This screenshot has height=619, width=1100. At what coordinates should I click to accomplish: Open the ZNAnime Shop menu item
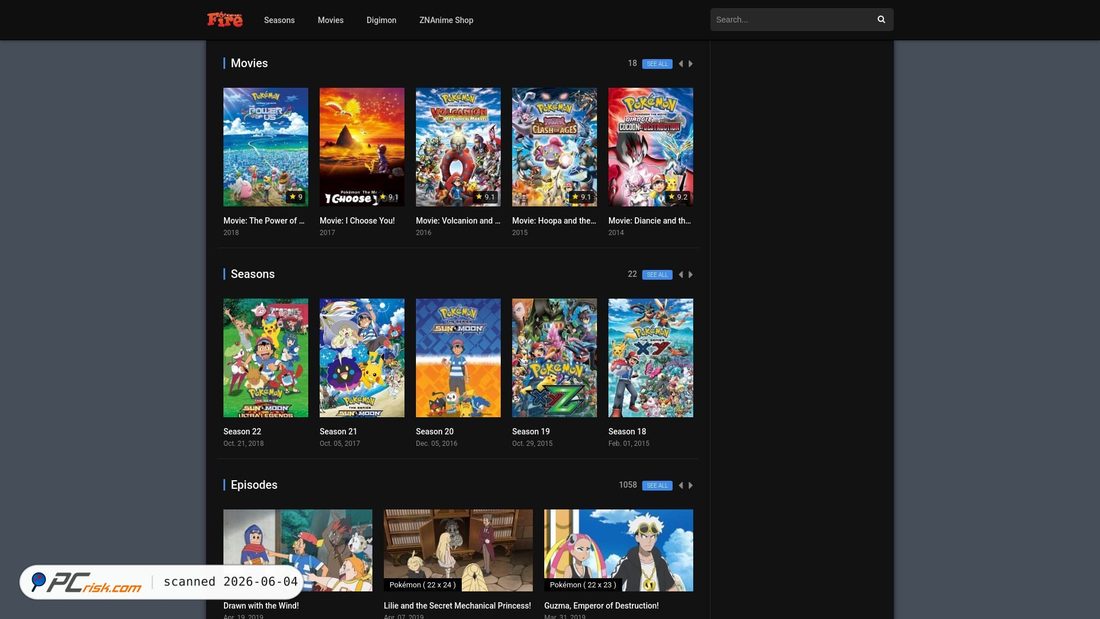click(446, 20)
